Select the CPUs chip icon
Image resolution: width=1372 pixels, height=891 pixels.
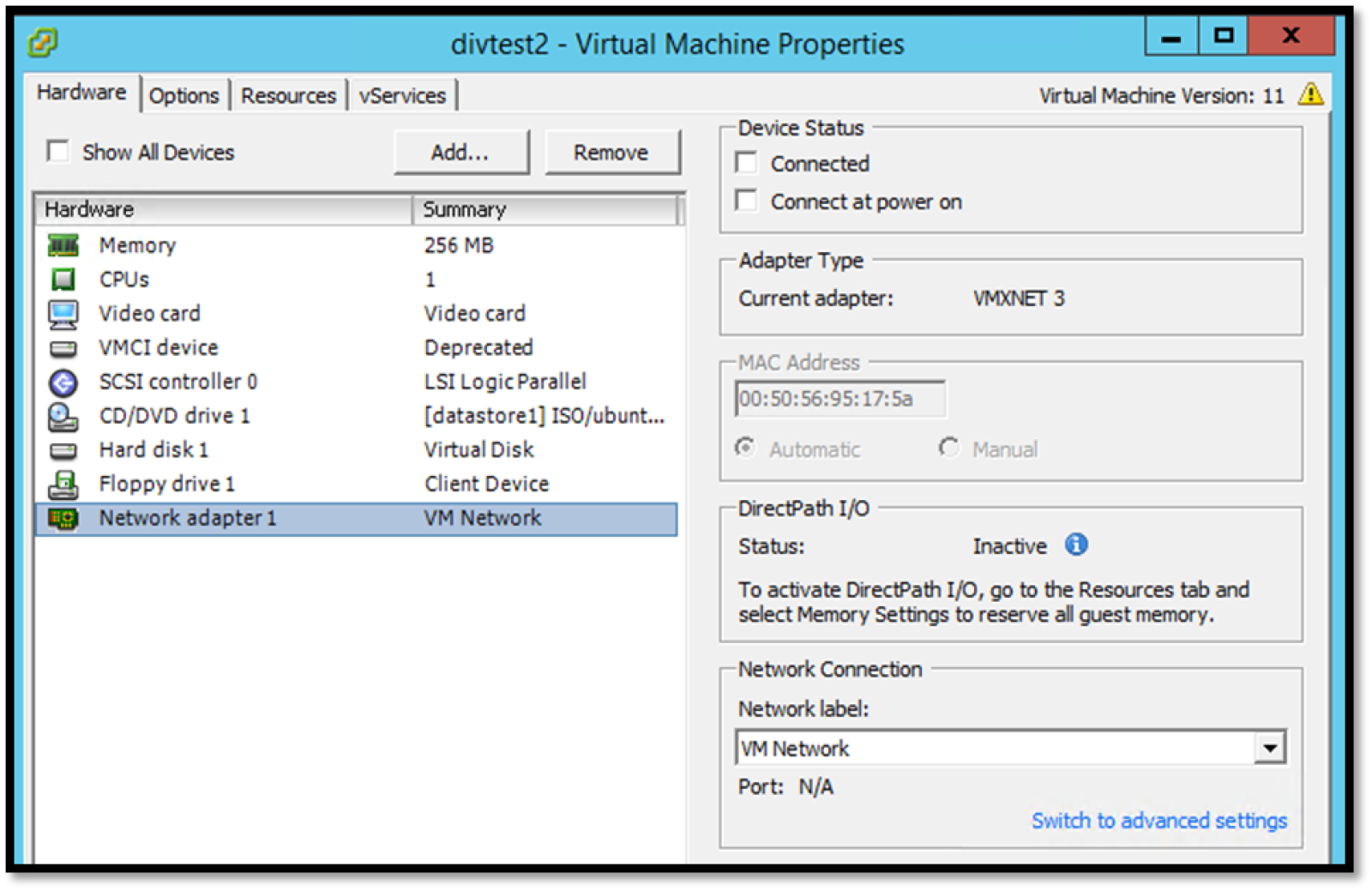click(63, 280)
